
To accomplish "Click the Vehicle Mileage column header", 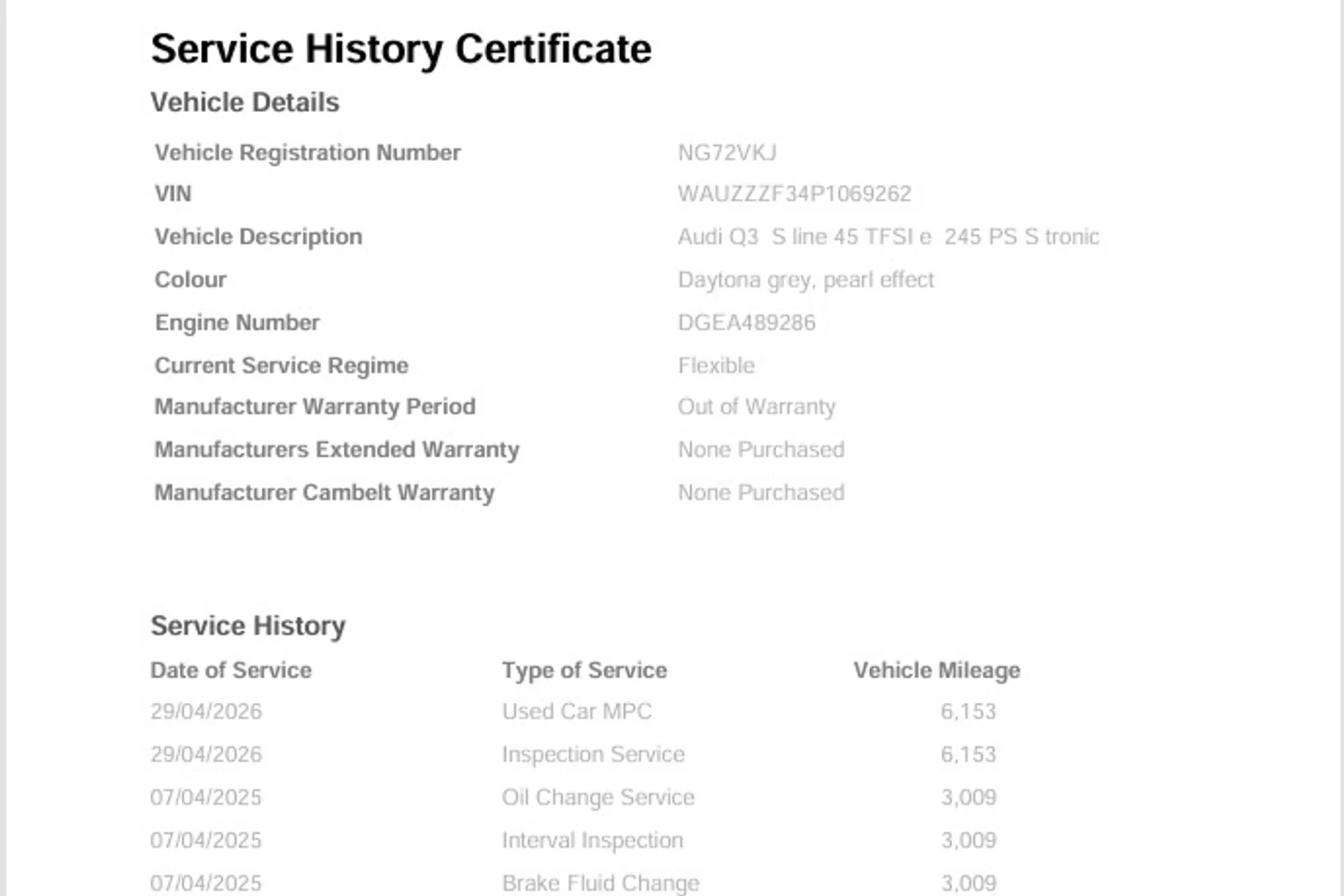I will (x=936, y=670).
